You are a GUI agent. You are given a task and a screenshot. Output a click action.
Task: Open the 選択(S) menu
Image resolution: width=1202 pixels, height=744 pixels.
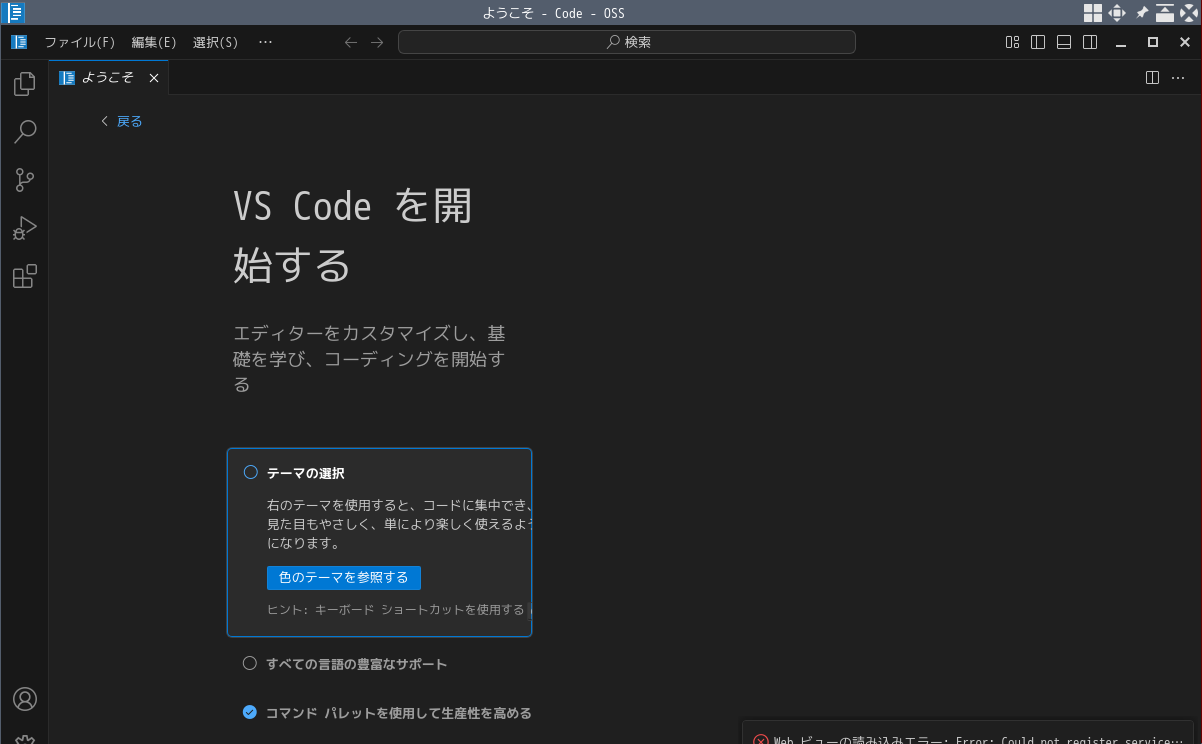[215, 42]
